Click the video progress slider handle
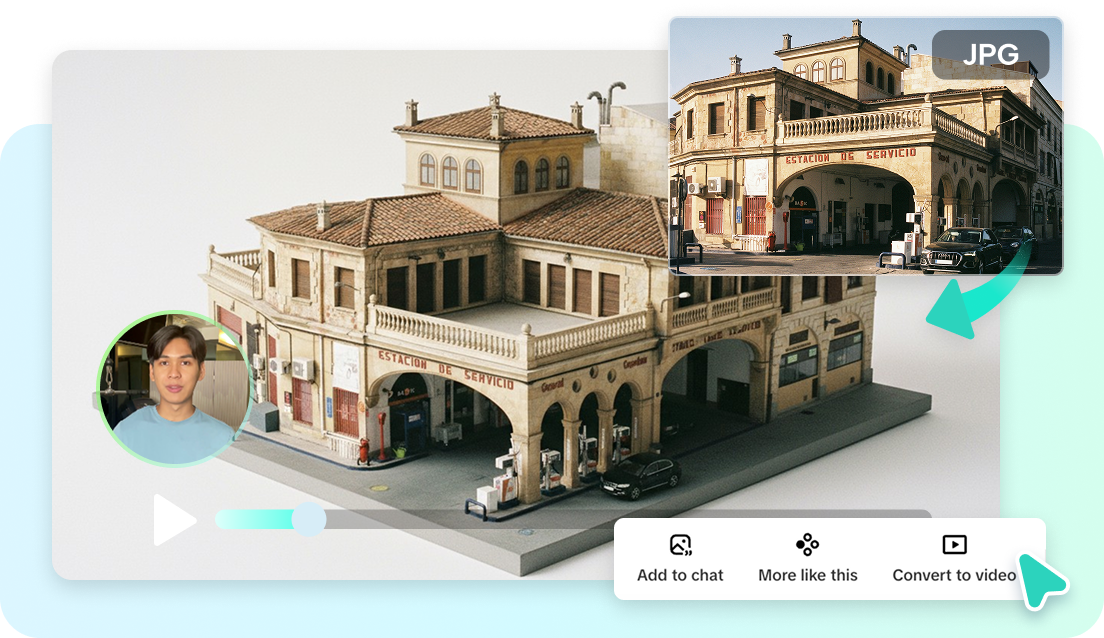The height and width of the screenshot is (638, 1104). 308,520
